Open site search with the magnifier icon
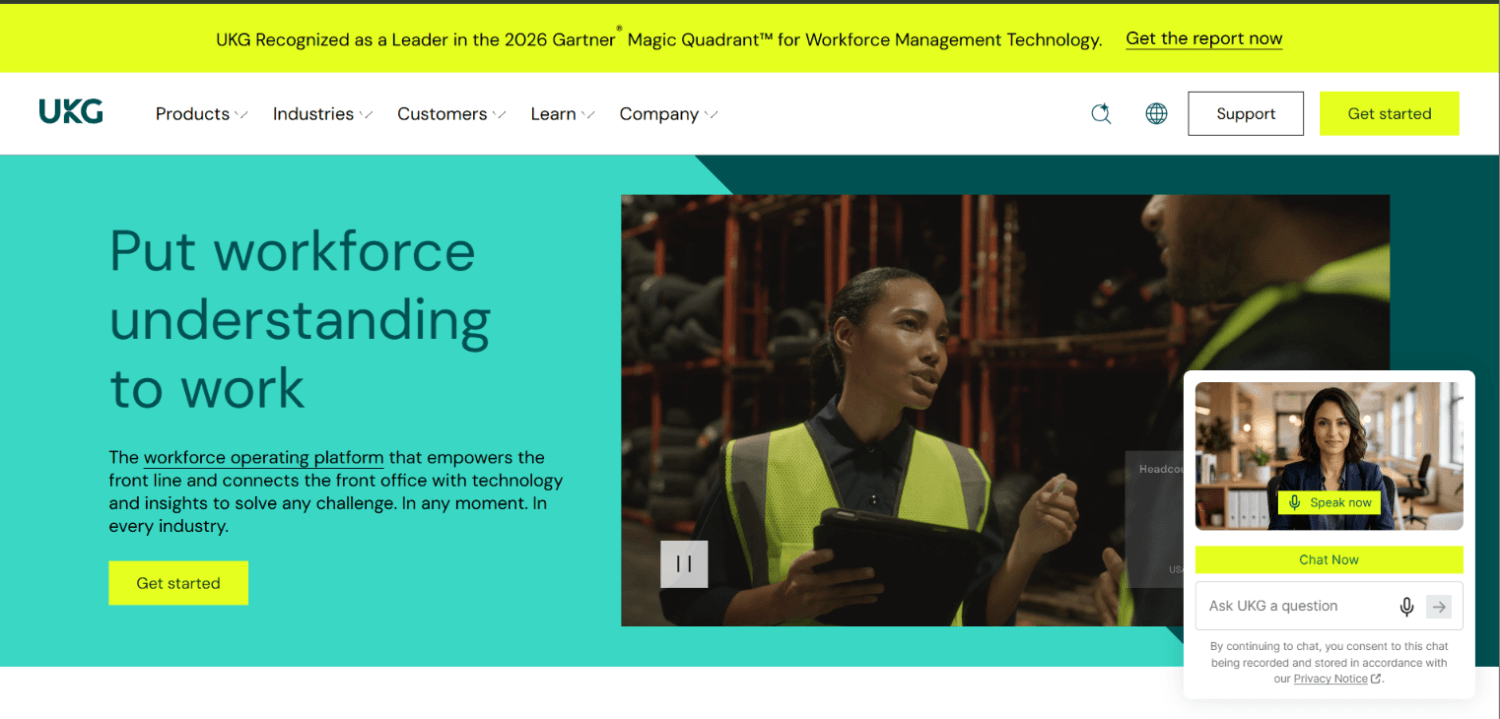Screen dimensions: 1500x719 coord(1101,114)
